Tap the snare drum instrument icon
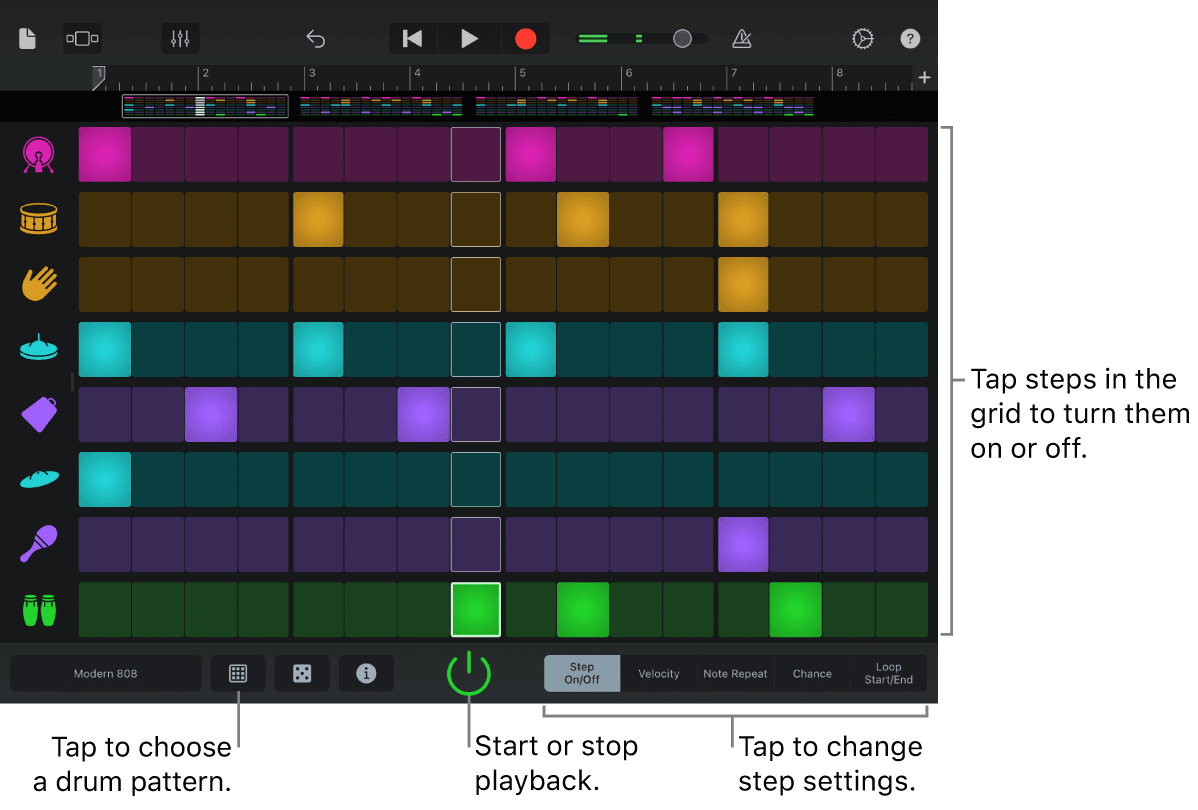Screen dimensions: 1198x810 pos(38,219)
